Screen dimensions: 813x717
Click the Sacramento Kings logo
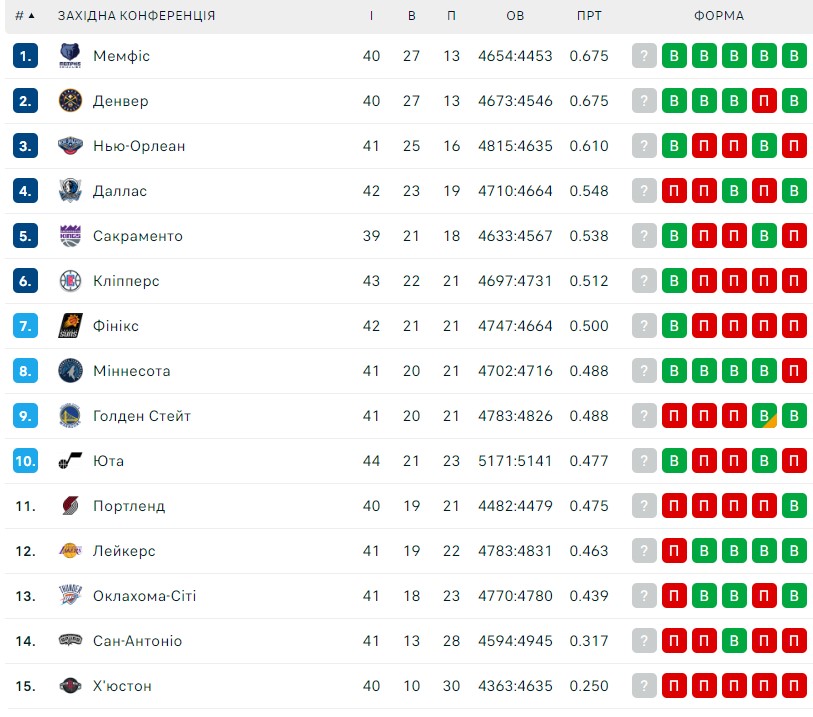click(x=70, y=236)
